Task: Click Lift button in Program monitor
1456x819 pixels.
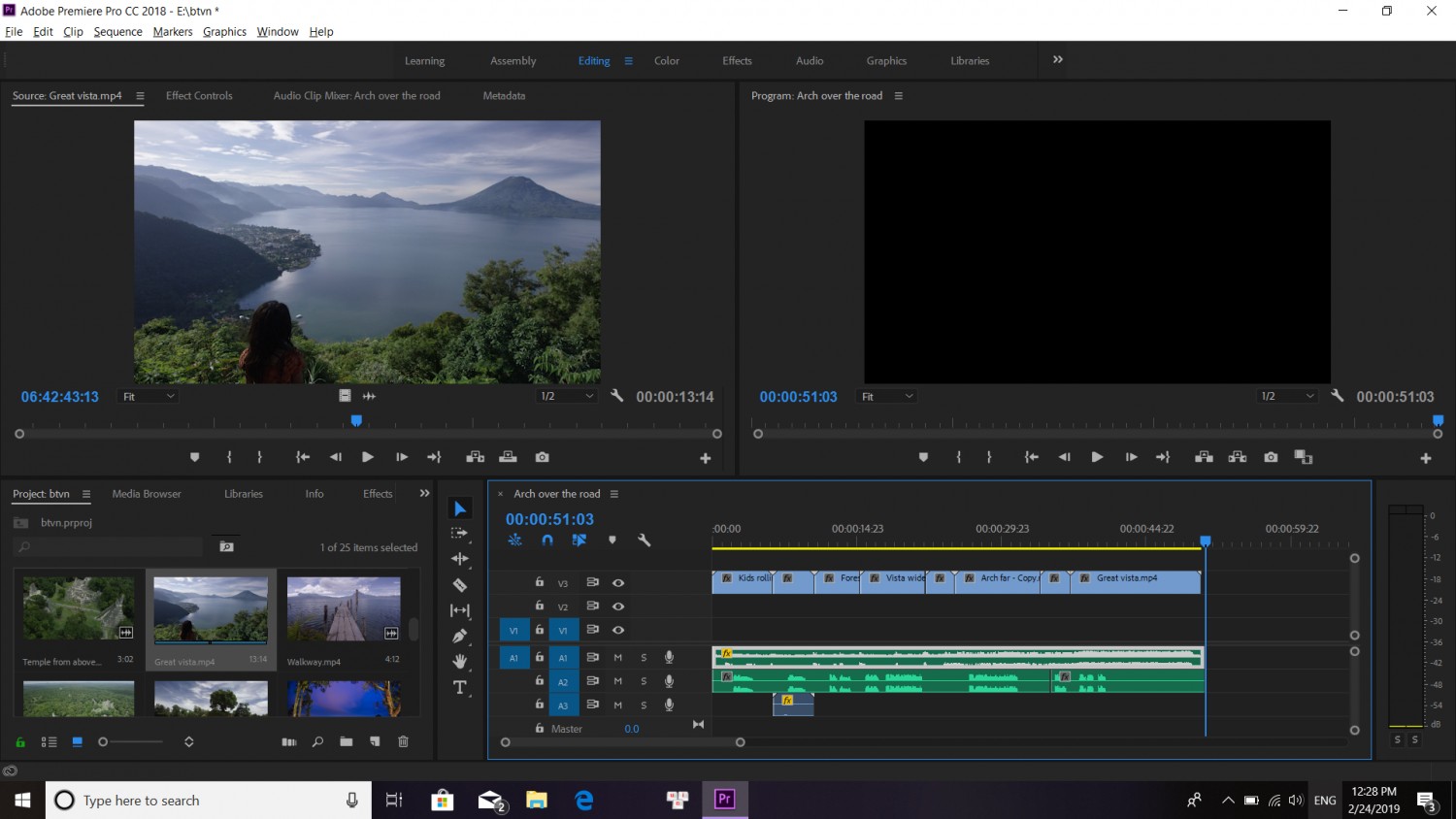Action: (x=1204, y=457)
